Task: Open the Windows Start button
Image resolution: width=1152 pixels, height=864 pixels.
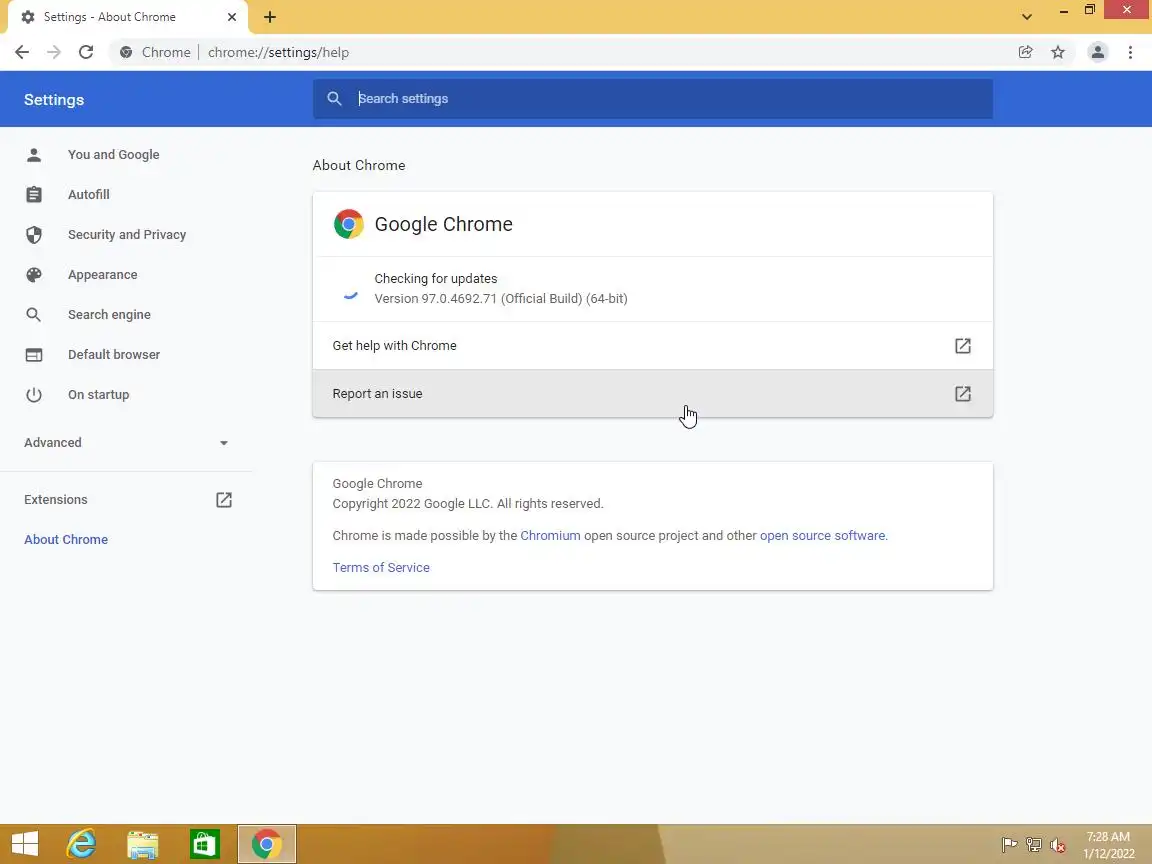Action: [x=25, y=843]
